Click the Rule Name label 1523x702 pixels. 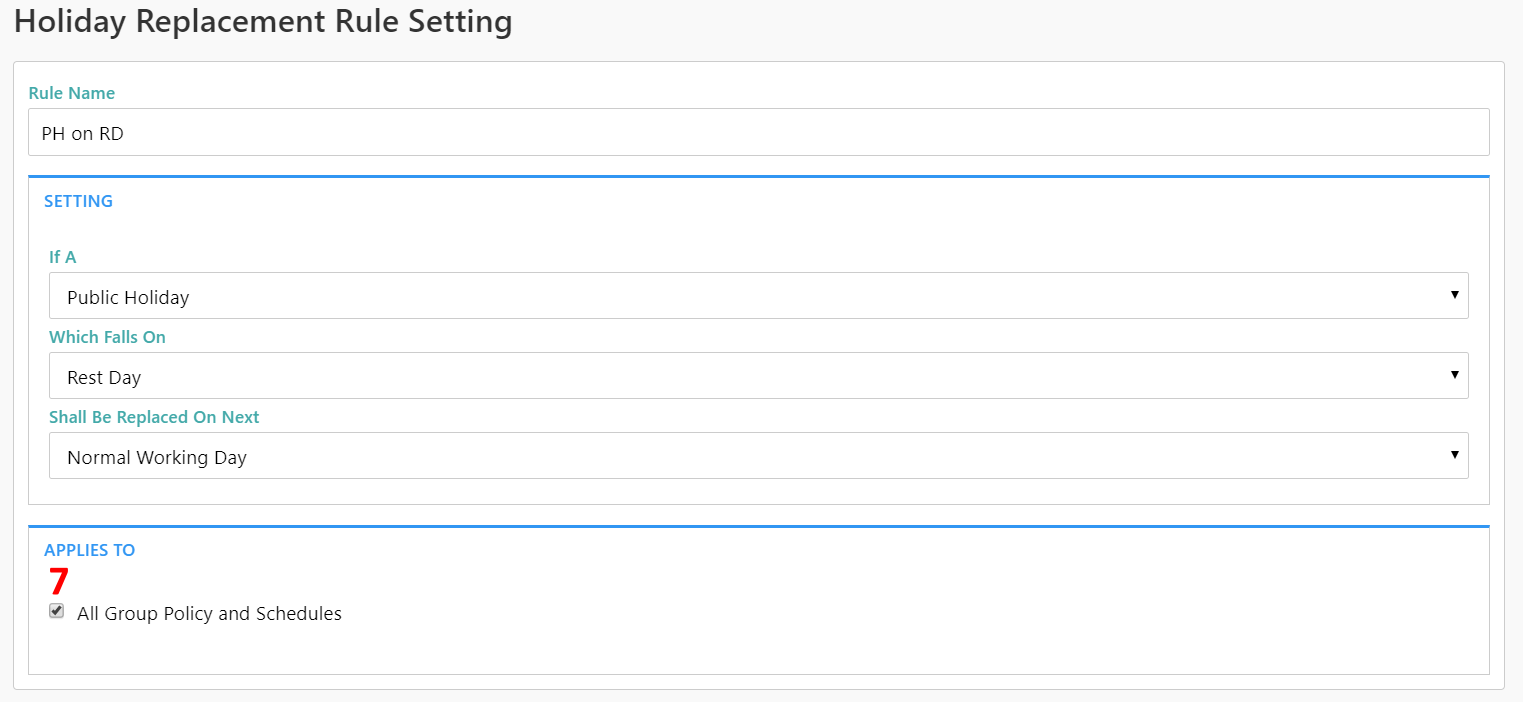point(72,93)
